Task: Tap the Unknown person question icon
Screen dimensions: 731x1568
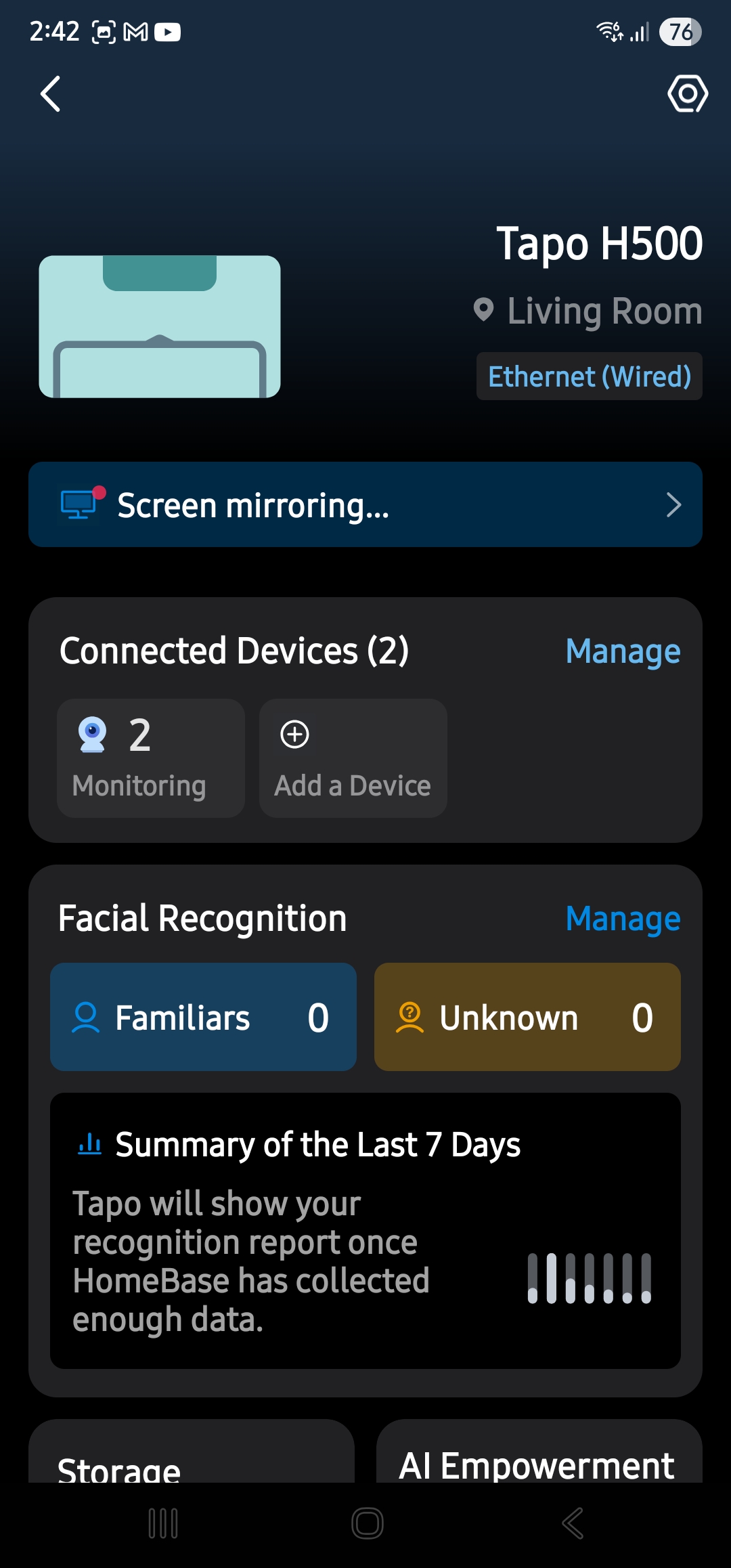Action: tap(409, 1018)
